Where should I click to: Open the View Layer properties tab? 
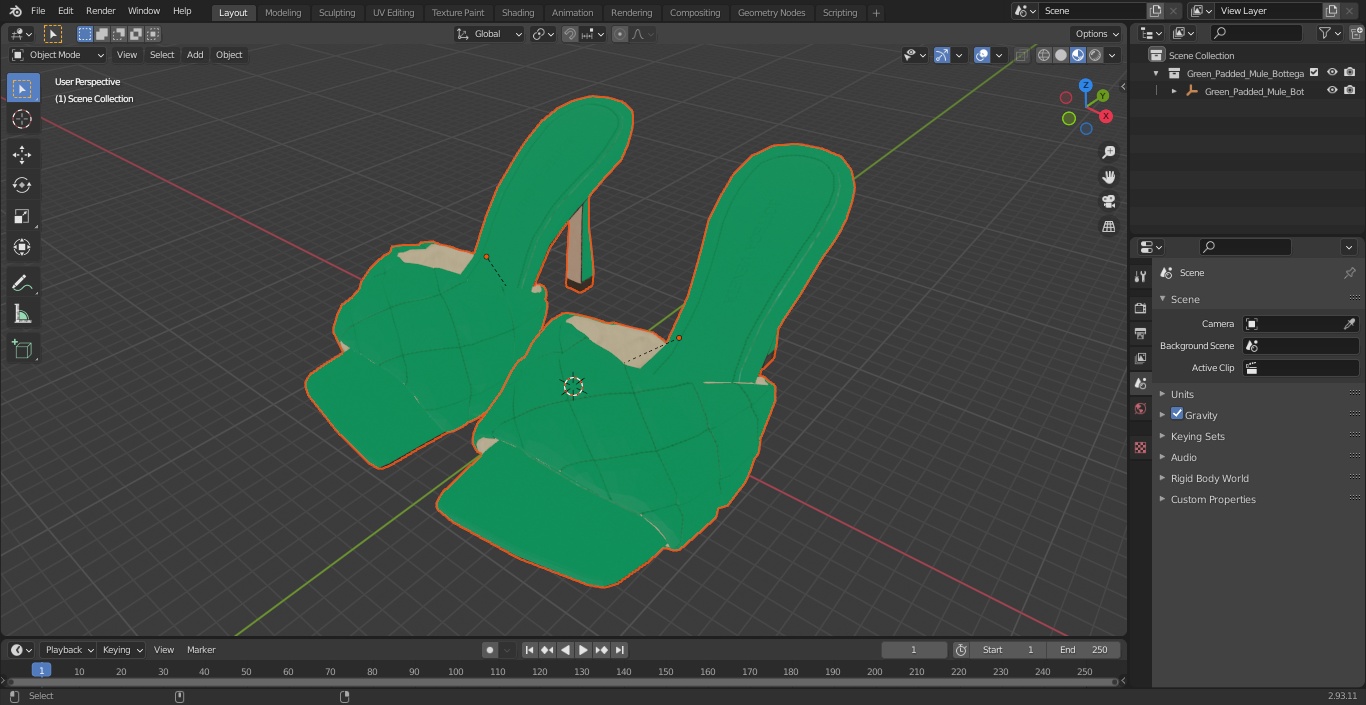[1140, 358]
